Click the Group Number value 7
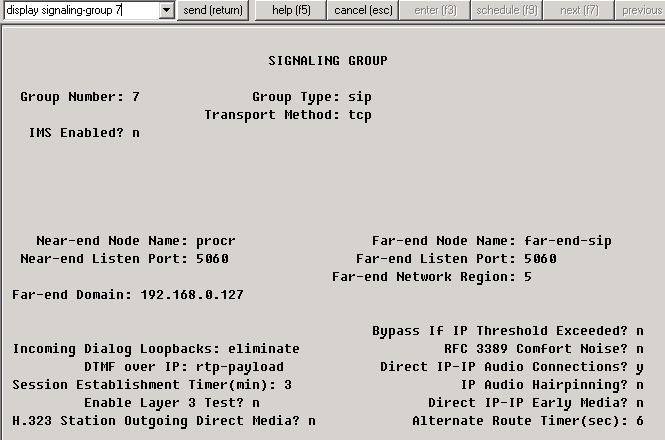665x440 pixels. [x=136, y=97]
